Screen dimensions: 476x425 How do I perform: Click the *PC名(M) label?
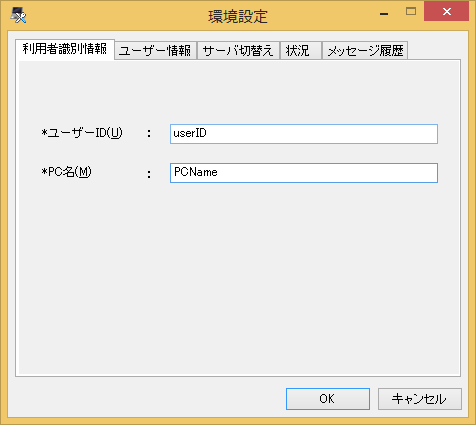(66, 172)
